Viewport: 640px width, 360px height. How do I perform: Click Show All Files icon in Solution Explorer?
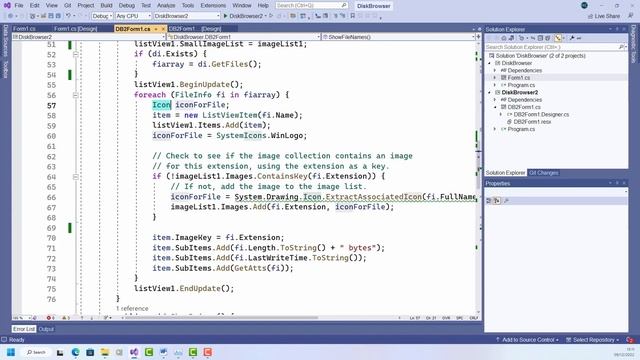click(547, 38)
